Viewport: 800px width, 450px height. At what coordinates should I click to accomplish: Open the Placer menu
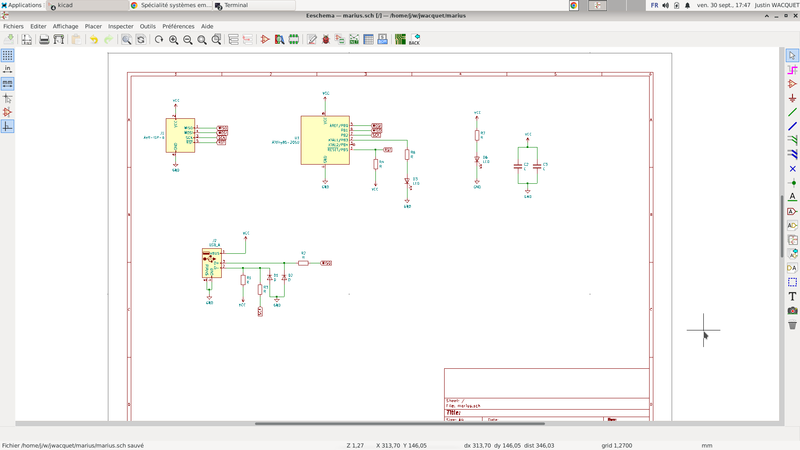[93, 26]
